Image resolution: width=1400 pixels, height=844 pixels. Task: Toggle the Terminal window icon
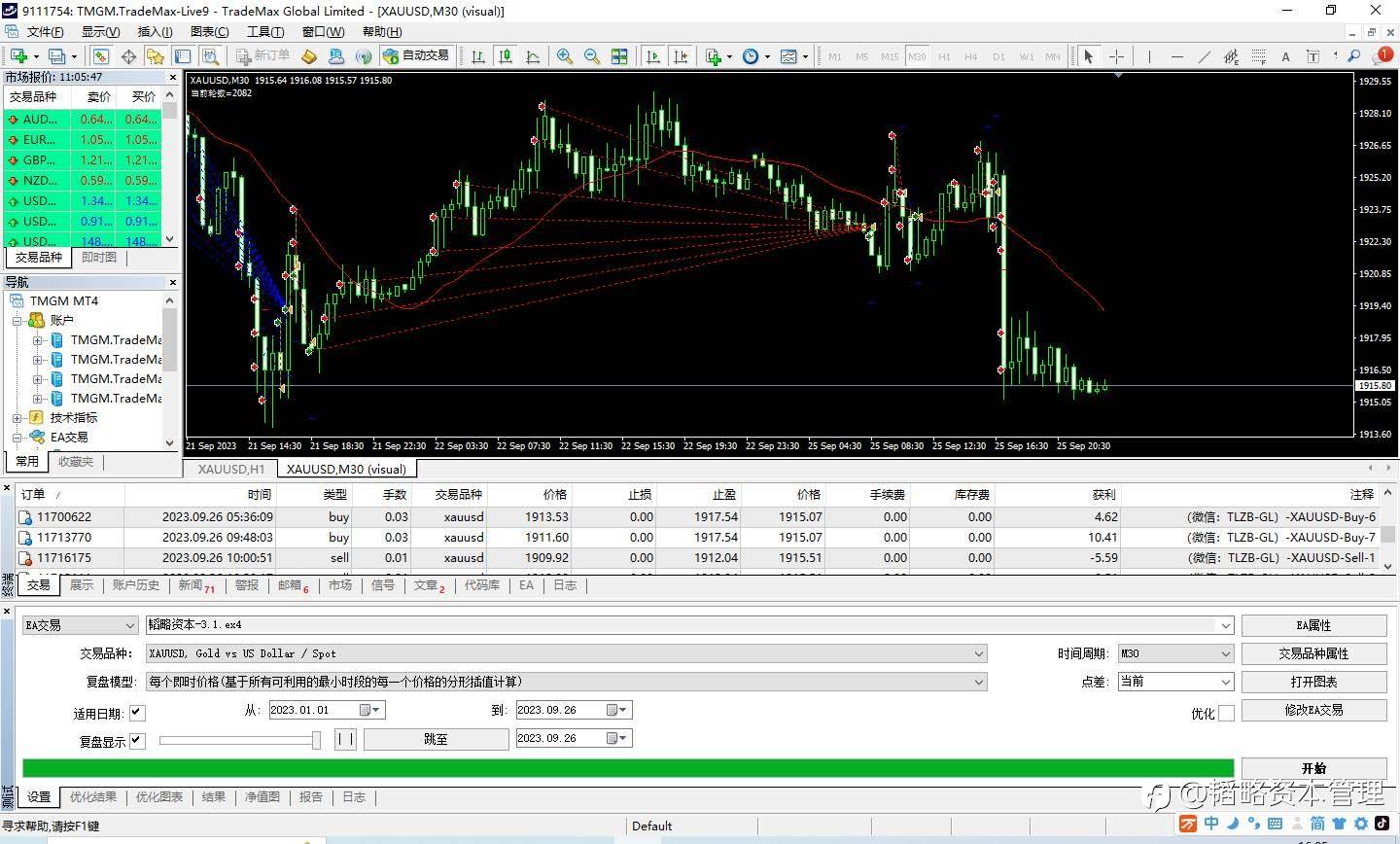(x=182, y=56)
